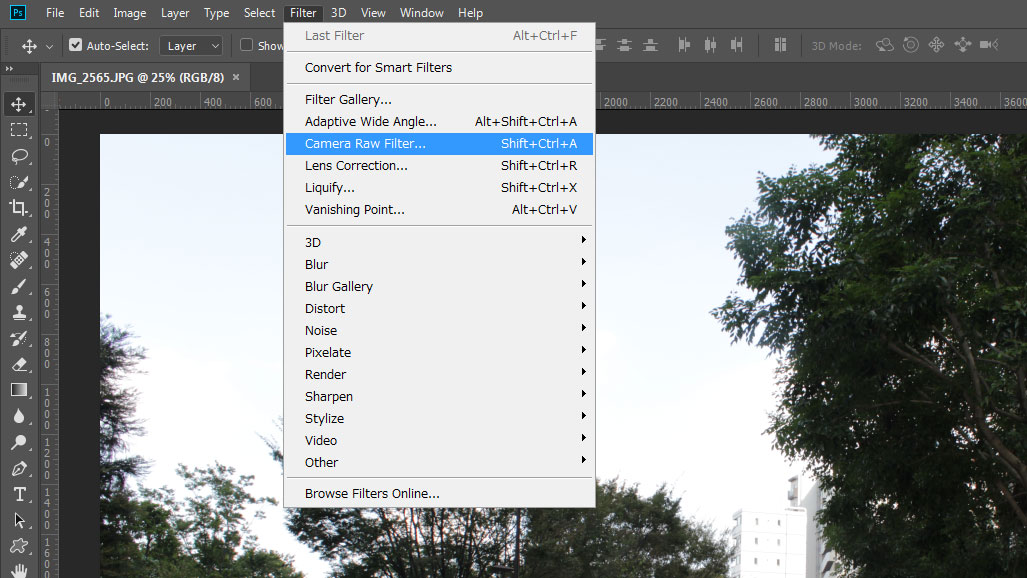The width and height of the screenshot is (1027, 578).
Task: Open the Window menu
Action: coord(421,12)
